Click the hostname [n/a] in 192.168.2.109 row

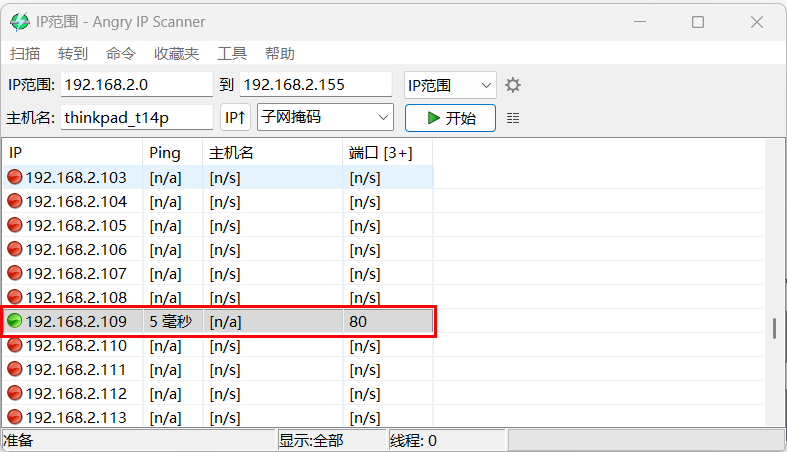(x=225, y=322)
